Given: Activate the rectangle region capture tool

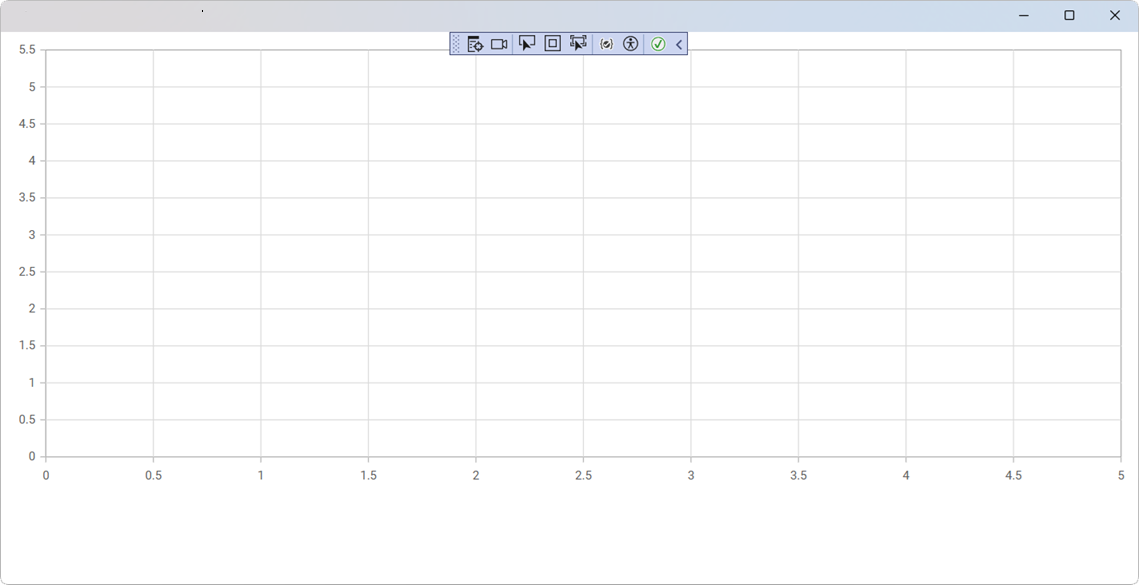Looking at the screenshot, I should (x=551, y=44).
